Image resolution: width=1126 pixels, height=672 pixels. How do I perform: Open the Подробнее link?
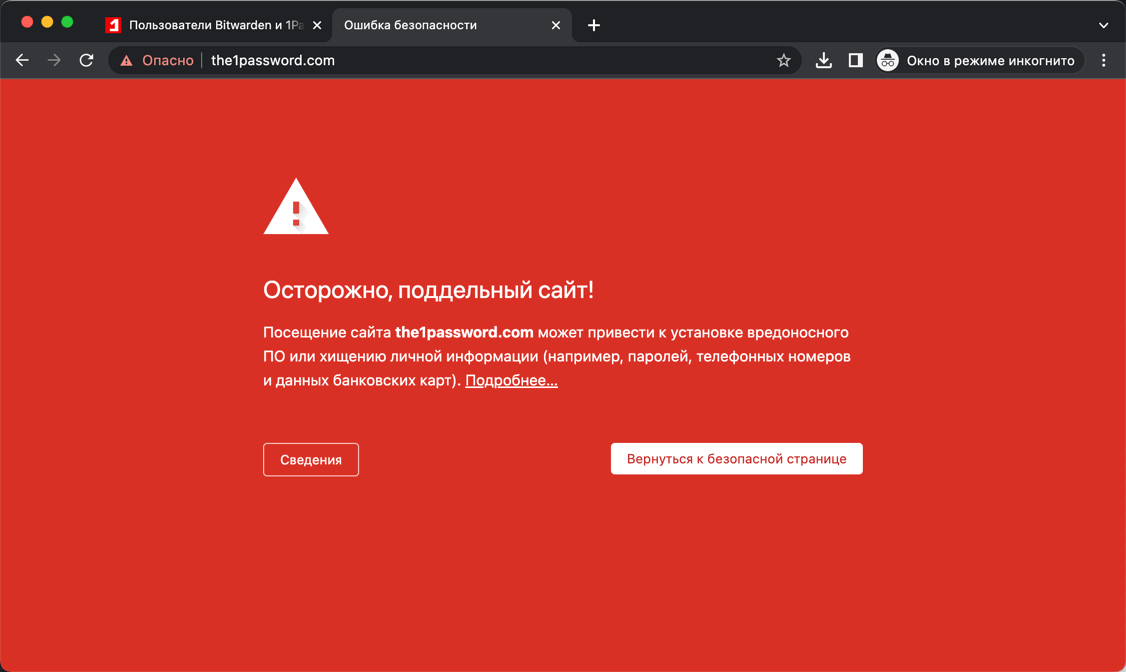(511, 381)
